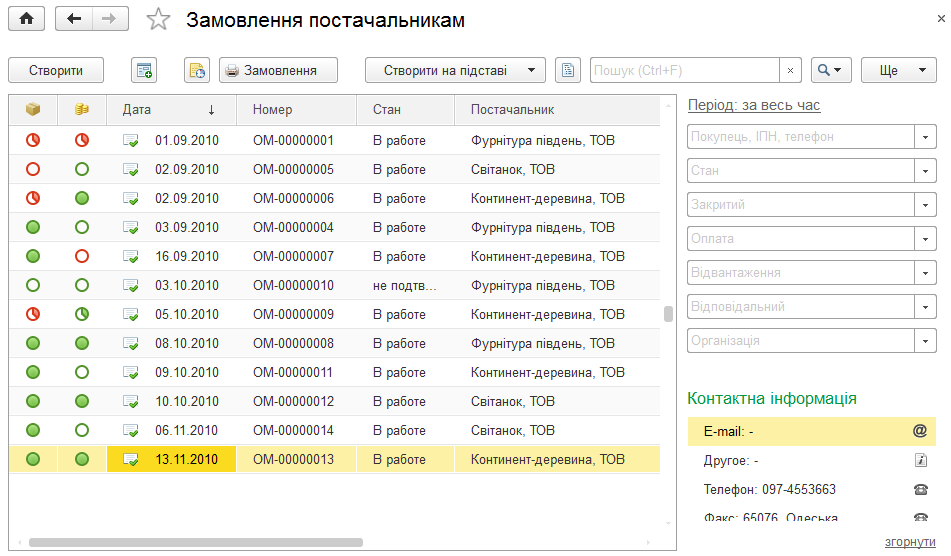
Task: Expand the Оплата filter dropdown
Action: (x=926, y=238)
